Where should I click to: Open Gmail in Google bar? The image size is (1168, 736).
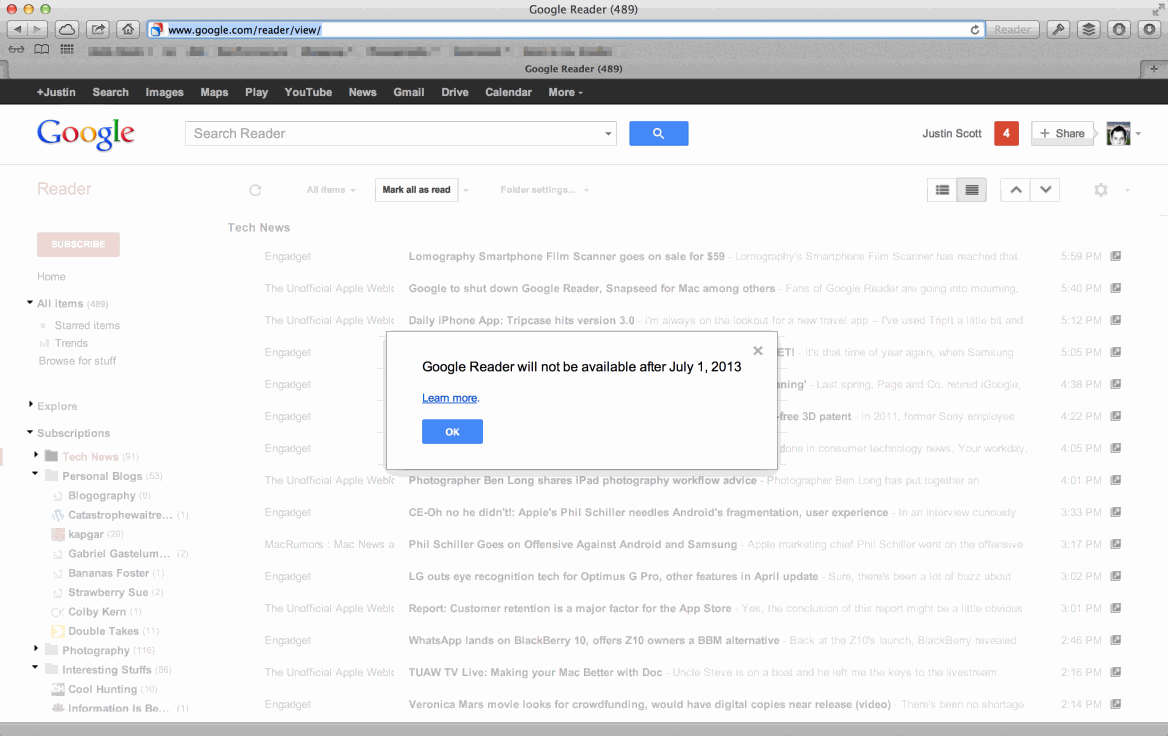(x=409, y=92)
